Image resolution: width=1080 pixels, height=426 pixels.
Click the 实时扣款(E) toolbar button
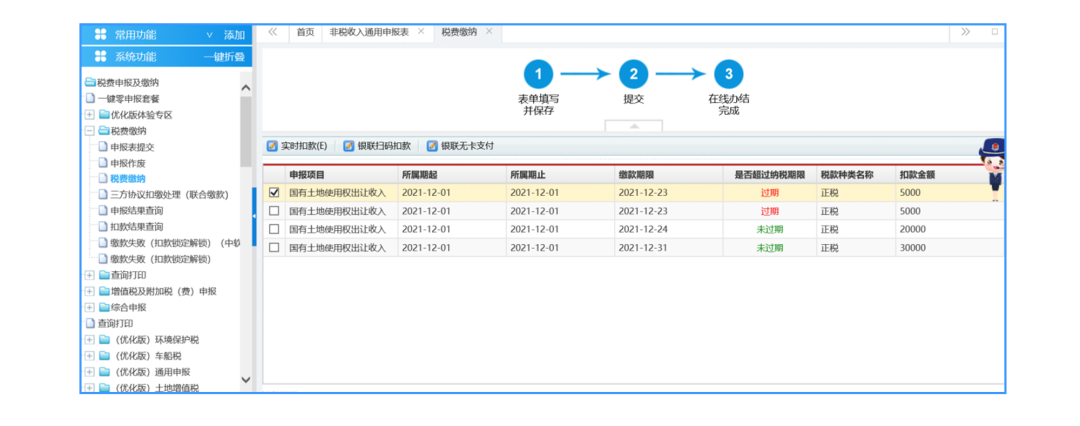297,146
